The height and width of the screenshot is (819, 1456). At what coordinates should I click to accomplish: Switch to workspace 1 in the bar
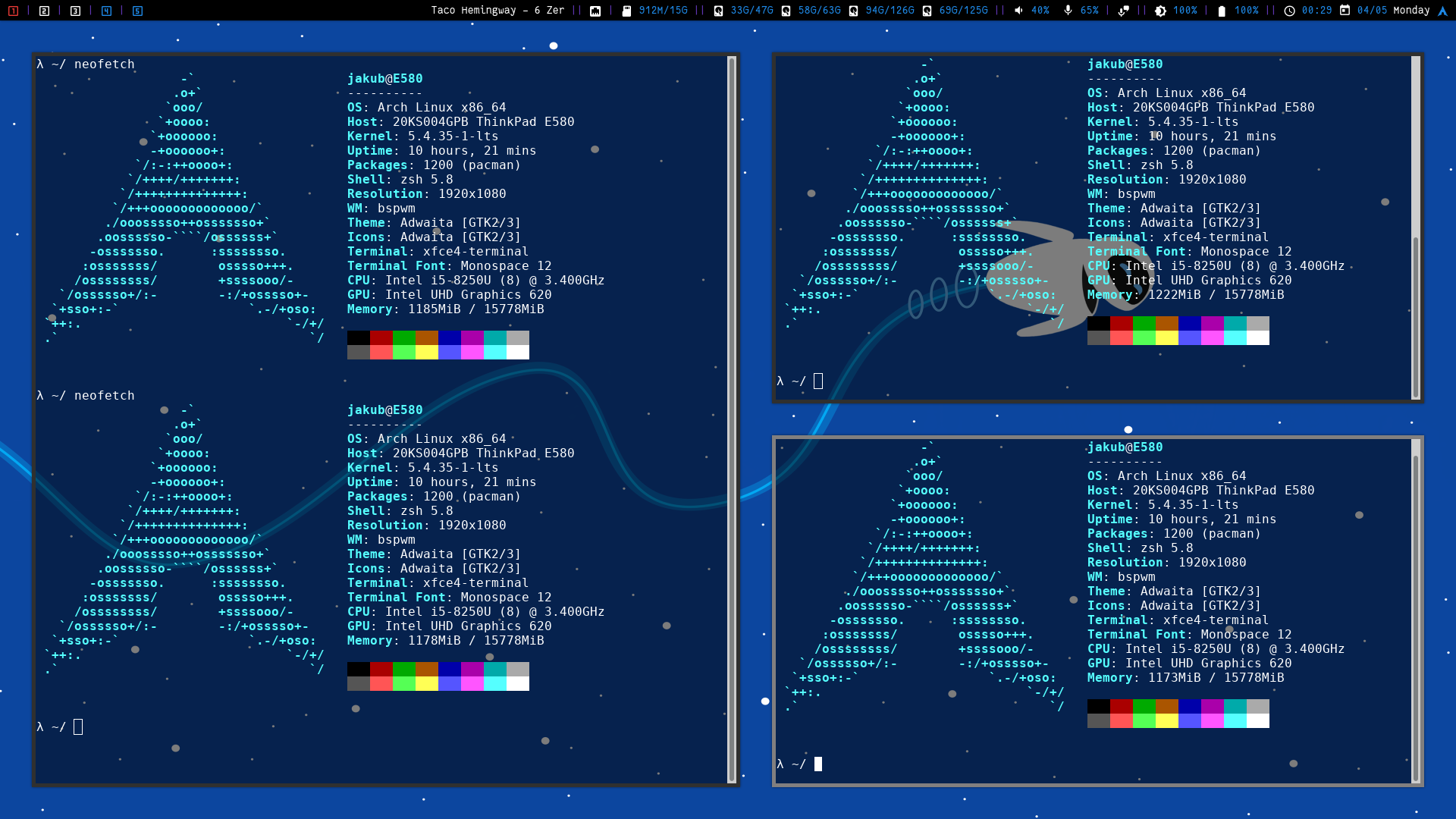point(13,11)
